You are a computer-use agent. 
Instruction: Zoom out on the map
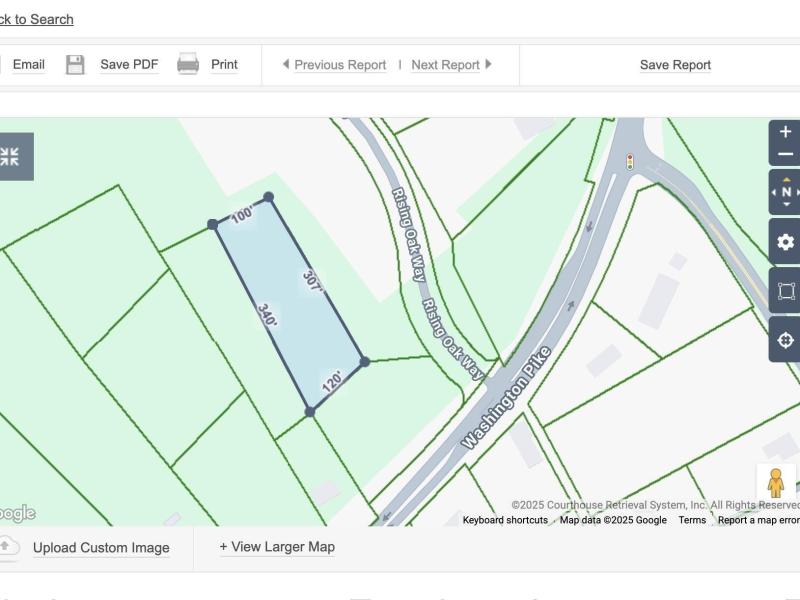pyautogui.click(x=785, y=155)
